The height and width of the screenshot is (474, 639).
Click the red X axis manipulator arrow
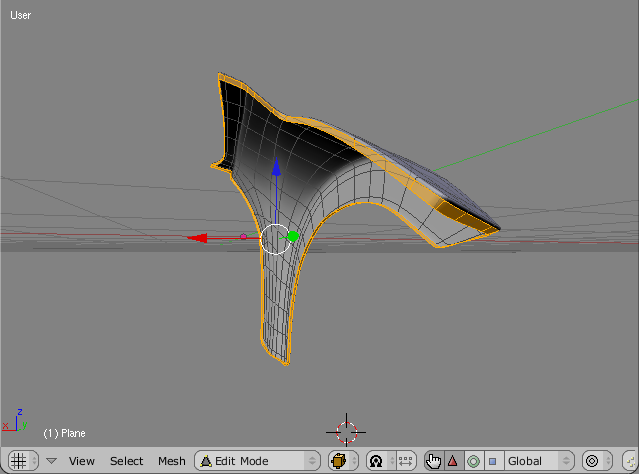click(197, 238)
